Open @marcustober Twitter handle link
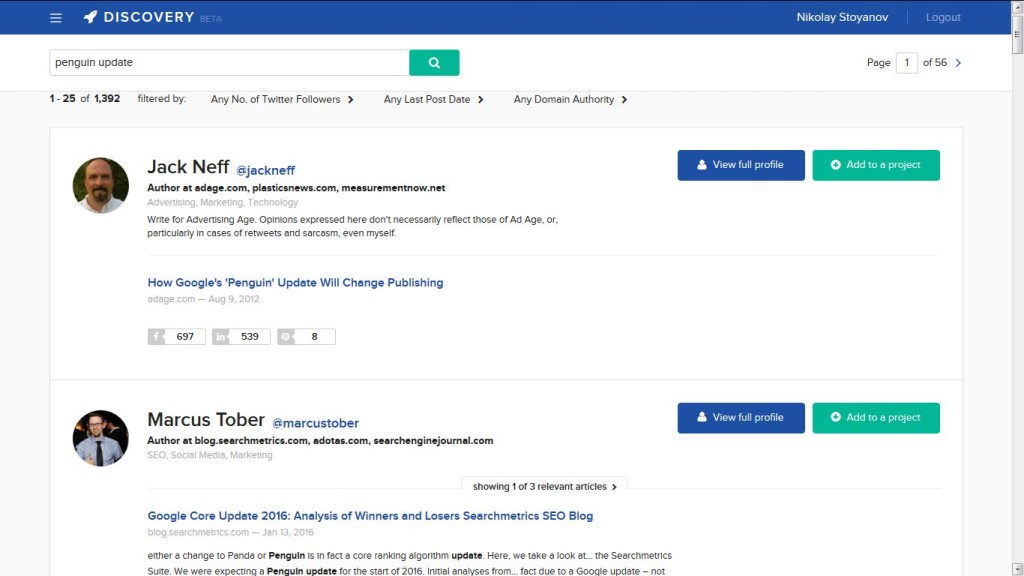 315,423
